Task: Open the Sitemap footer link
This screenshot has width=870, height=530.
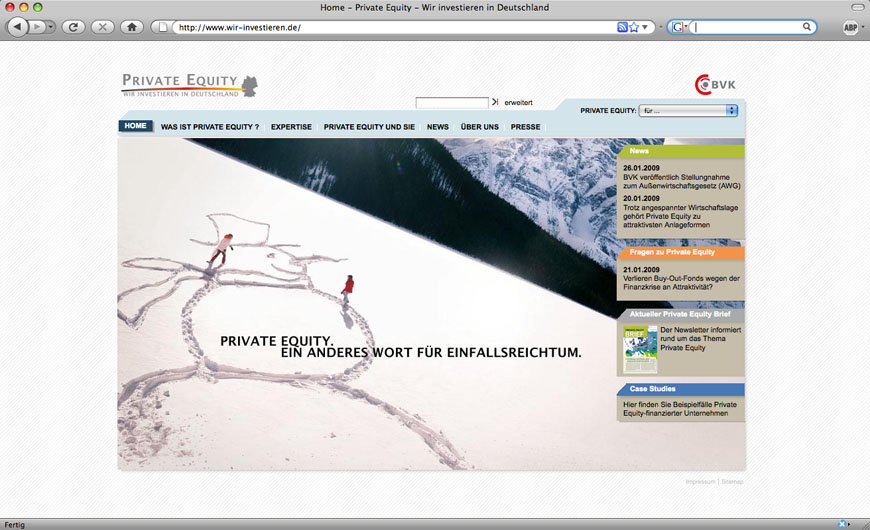Action: pos(732,482)
